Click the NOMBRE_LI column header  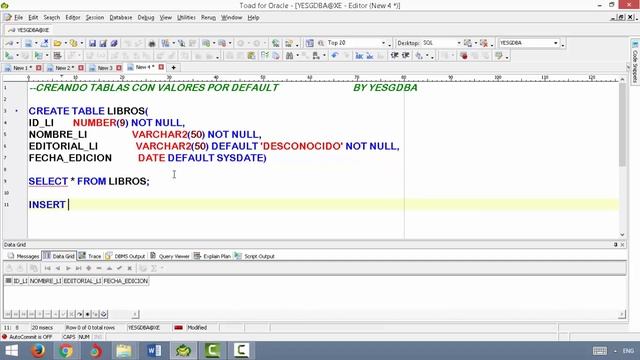point(45,281)
